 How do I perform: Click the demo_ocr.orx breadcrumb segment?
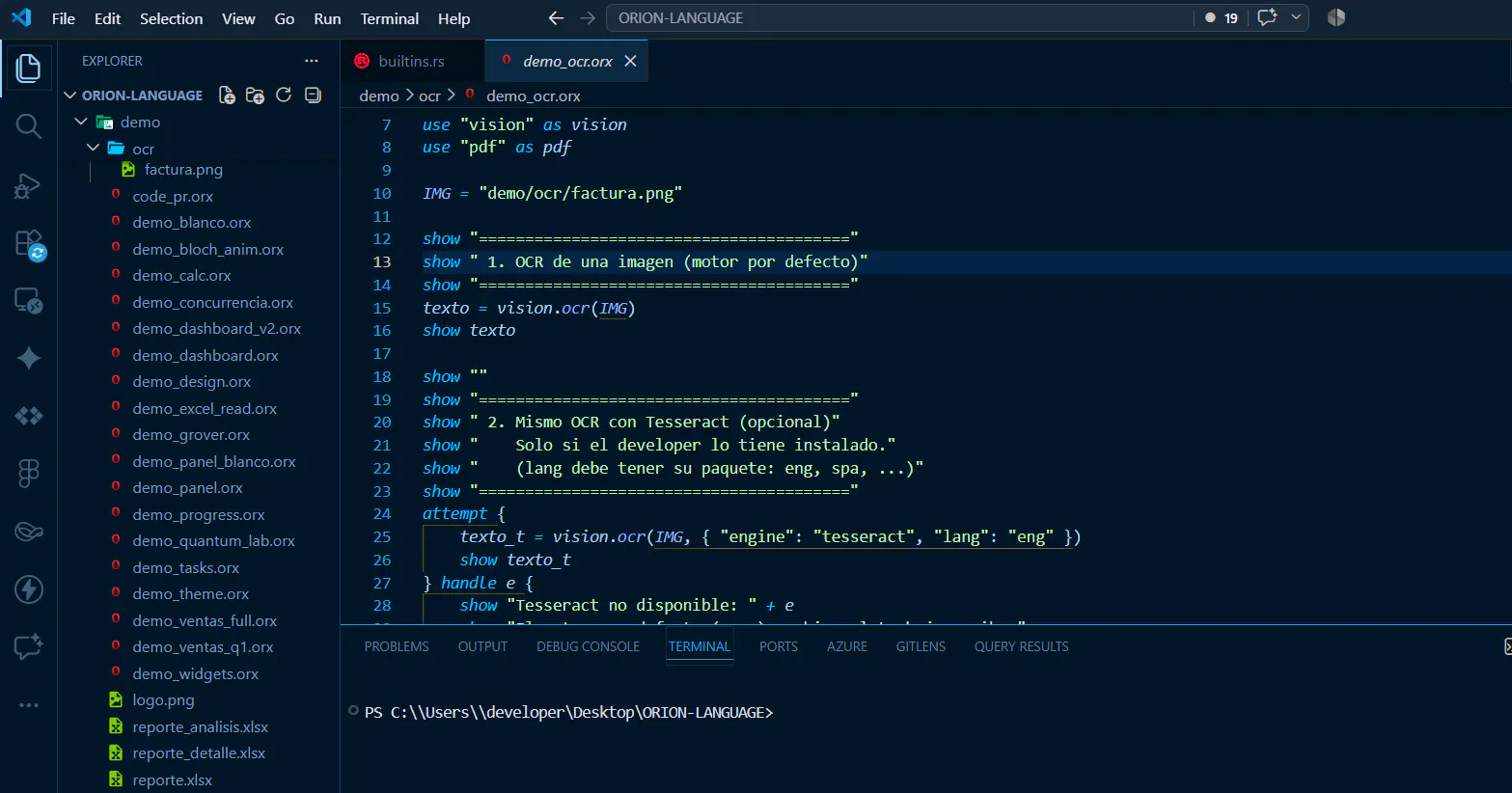[x=533, y=96]
